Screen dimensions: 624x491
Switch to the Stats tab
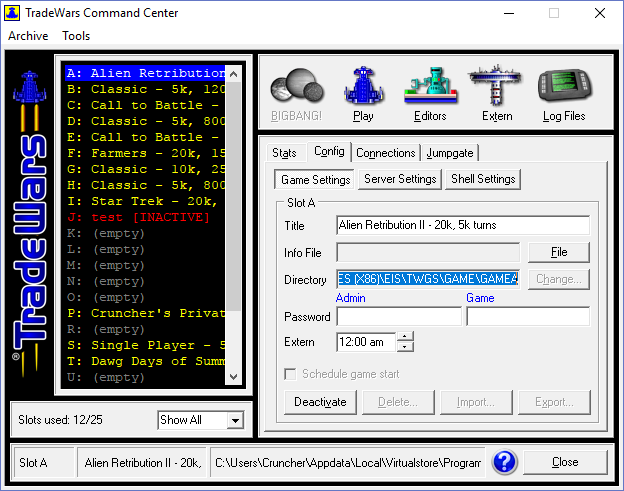pyautogui.click(x=284, y=153)
